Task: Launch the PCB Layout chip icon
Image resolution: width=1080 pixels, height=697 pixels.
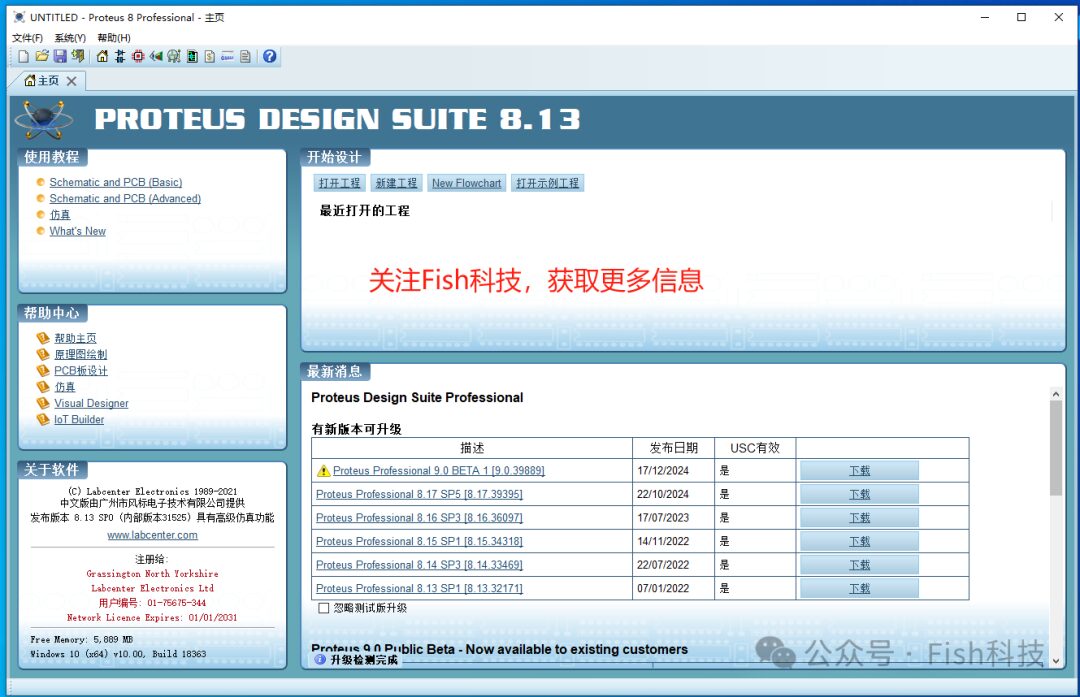Action: pyautogui.click(x=138, y=56)
